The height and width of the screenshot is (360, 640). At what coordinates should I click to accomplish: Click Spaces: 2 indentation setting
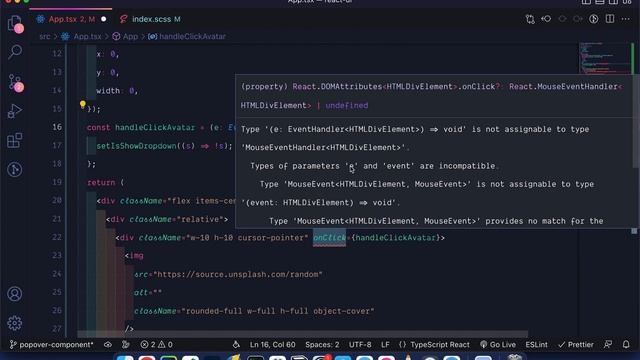pos(322,345)
